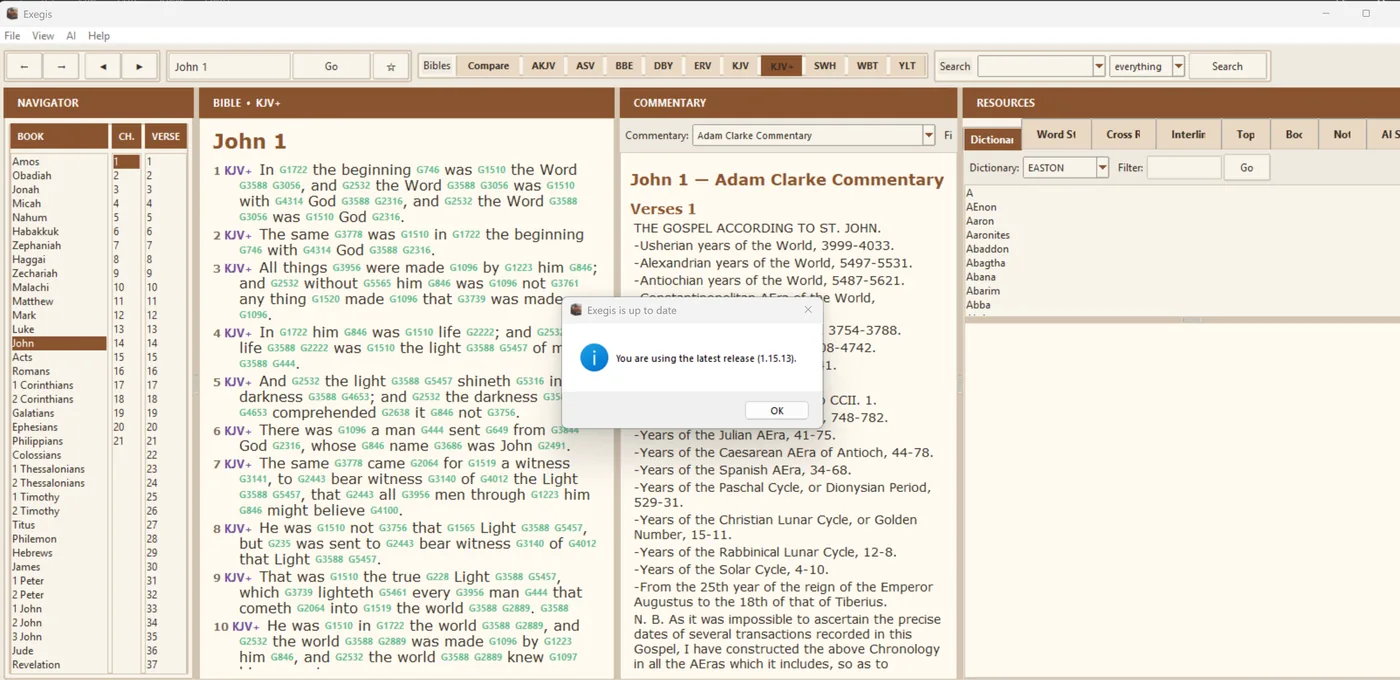The image size is (1400, 680).
Task: Switch to the KJV translation
Action: pyautogui.click(x=740, y=66)
